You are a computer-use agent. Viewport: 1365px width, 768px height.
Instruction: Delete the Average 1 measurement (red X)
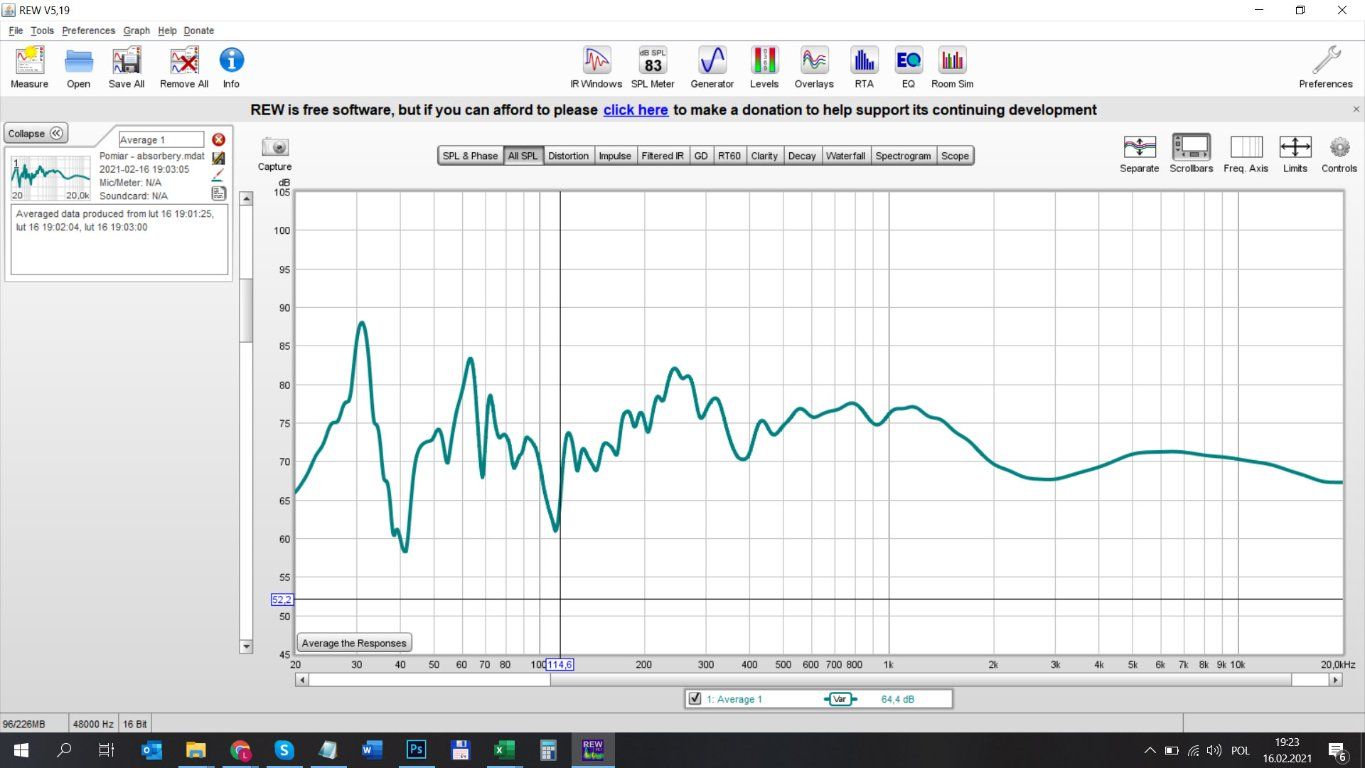[x=218, y=140]
